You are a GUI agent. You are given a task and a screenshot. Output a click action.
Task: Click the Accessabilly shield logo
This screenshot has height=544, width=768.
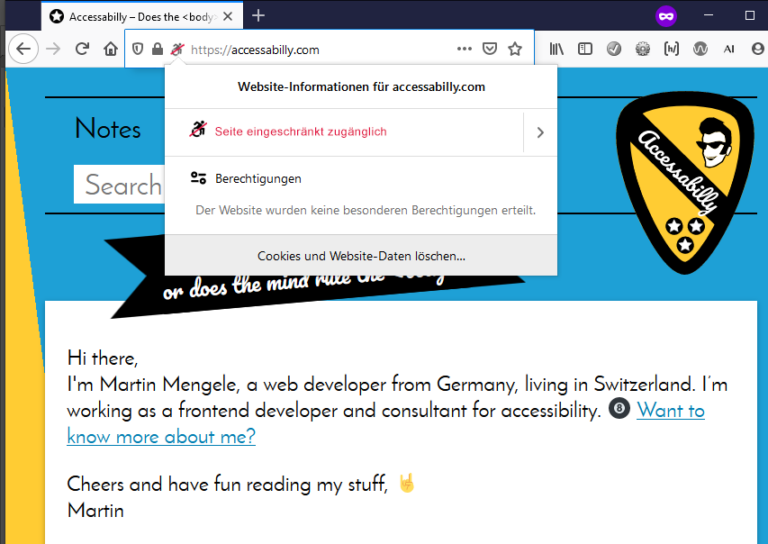pos(685,182)
